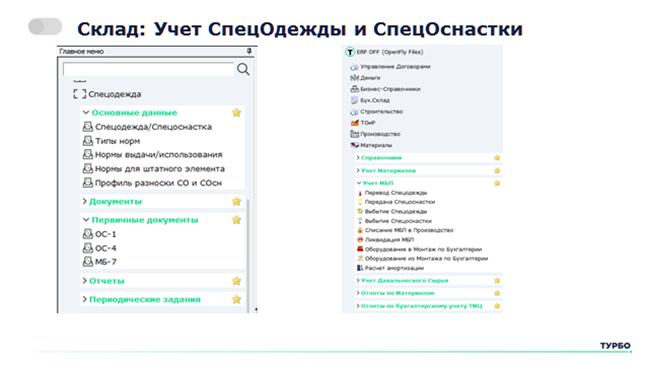
Task: Collapse the Первичные документы section chevron
Action: [86, 220]
